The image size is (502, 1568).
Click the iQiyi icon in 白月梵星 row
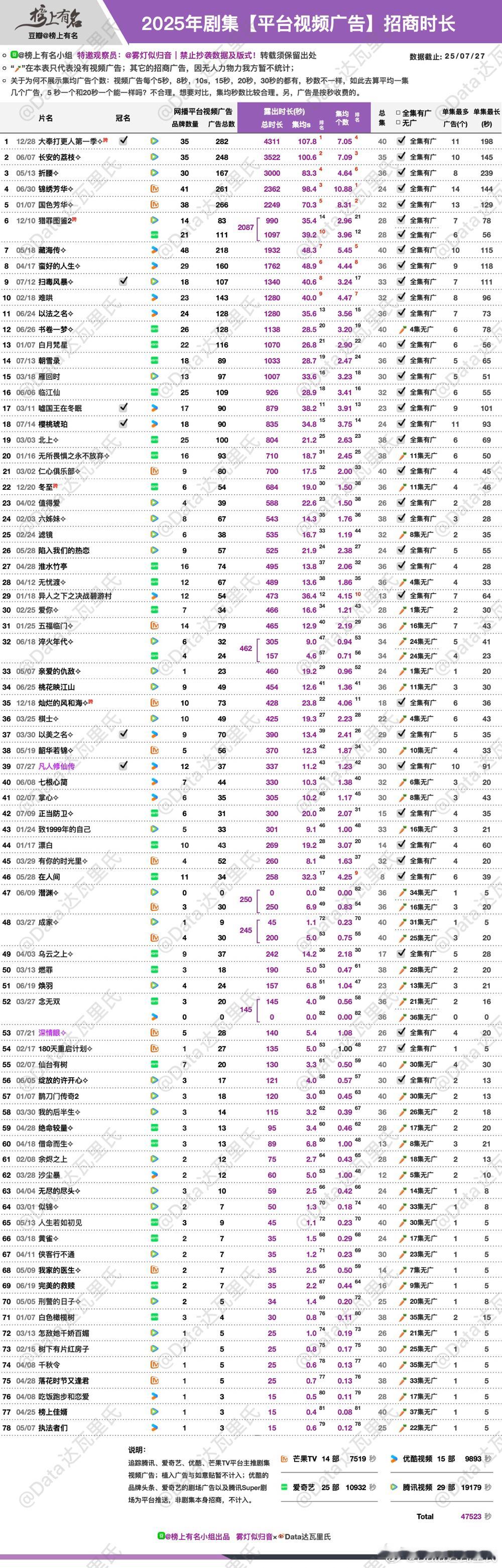tap(155, 345)
